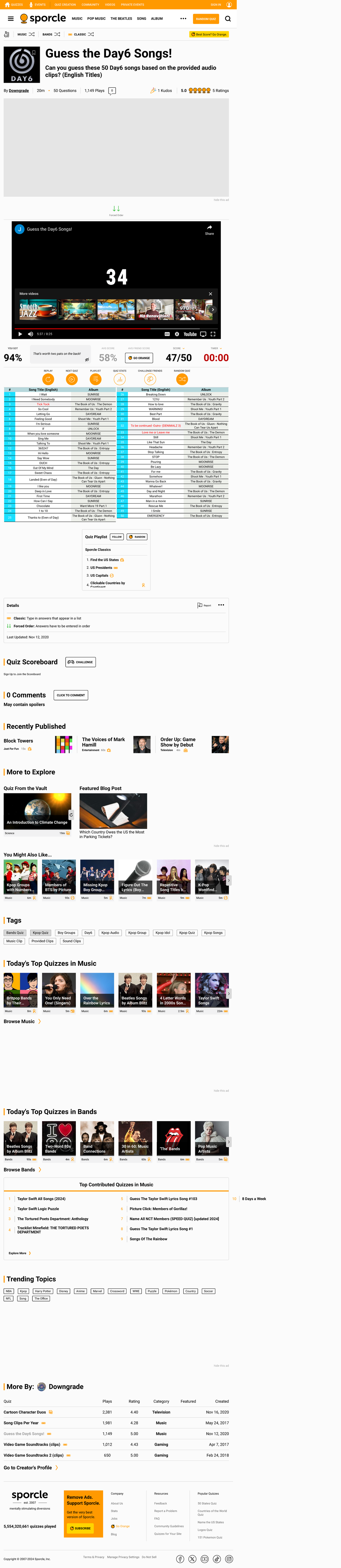The height and width of the screenshot is (1568, 341).
Task: Open quiz comments bubble icon
Action: pyautogui.click(x=112, y=91)
